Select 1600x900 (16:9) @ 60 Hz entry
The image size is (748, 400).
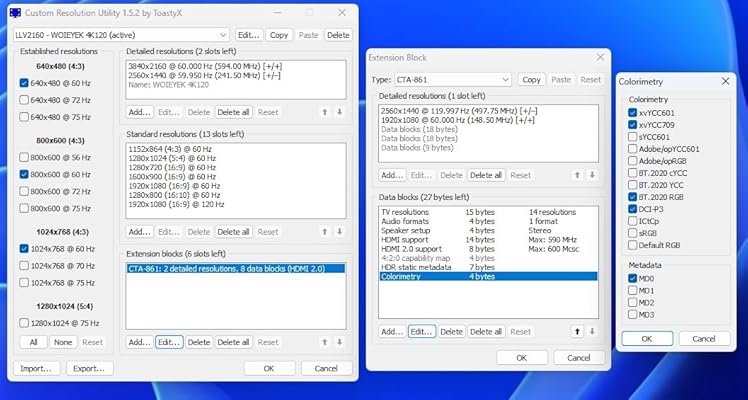236,176
